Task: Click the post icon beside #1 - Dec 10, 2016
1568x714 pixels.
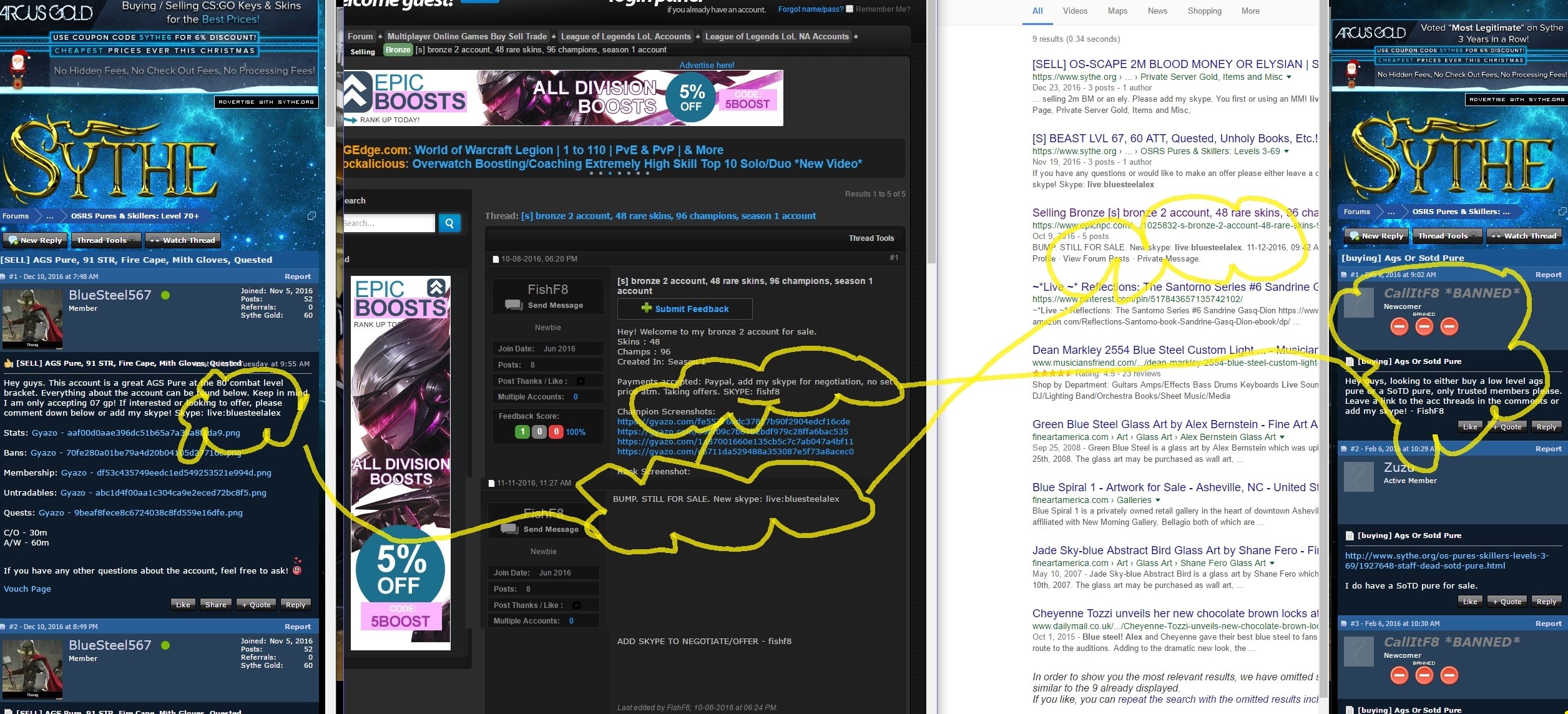Action: point(3,276)
